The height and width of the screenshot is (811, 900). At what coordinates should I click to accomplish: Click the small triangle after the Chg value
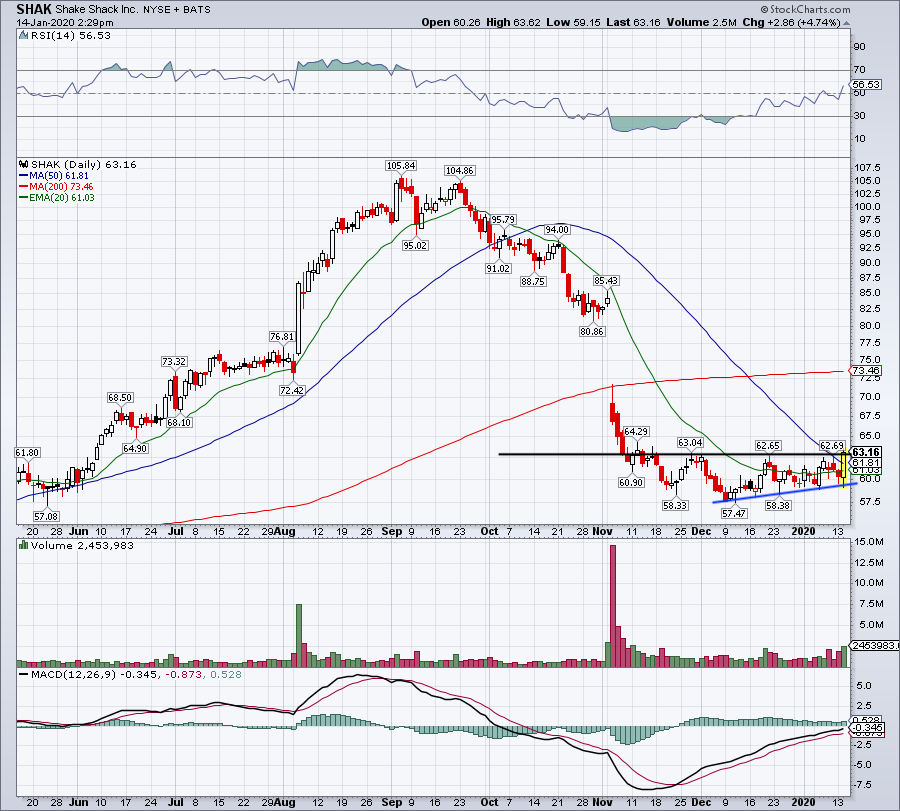(x=847, y=23)
